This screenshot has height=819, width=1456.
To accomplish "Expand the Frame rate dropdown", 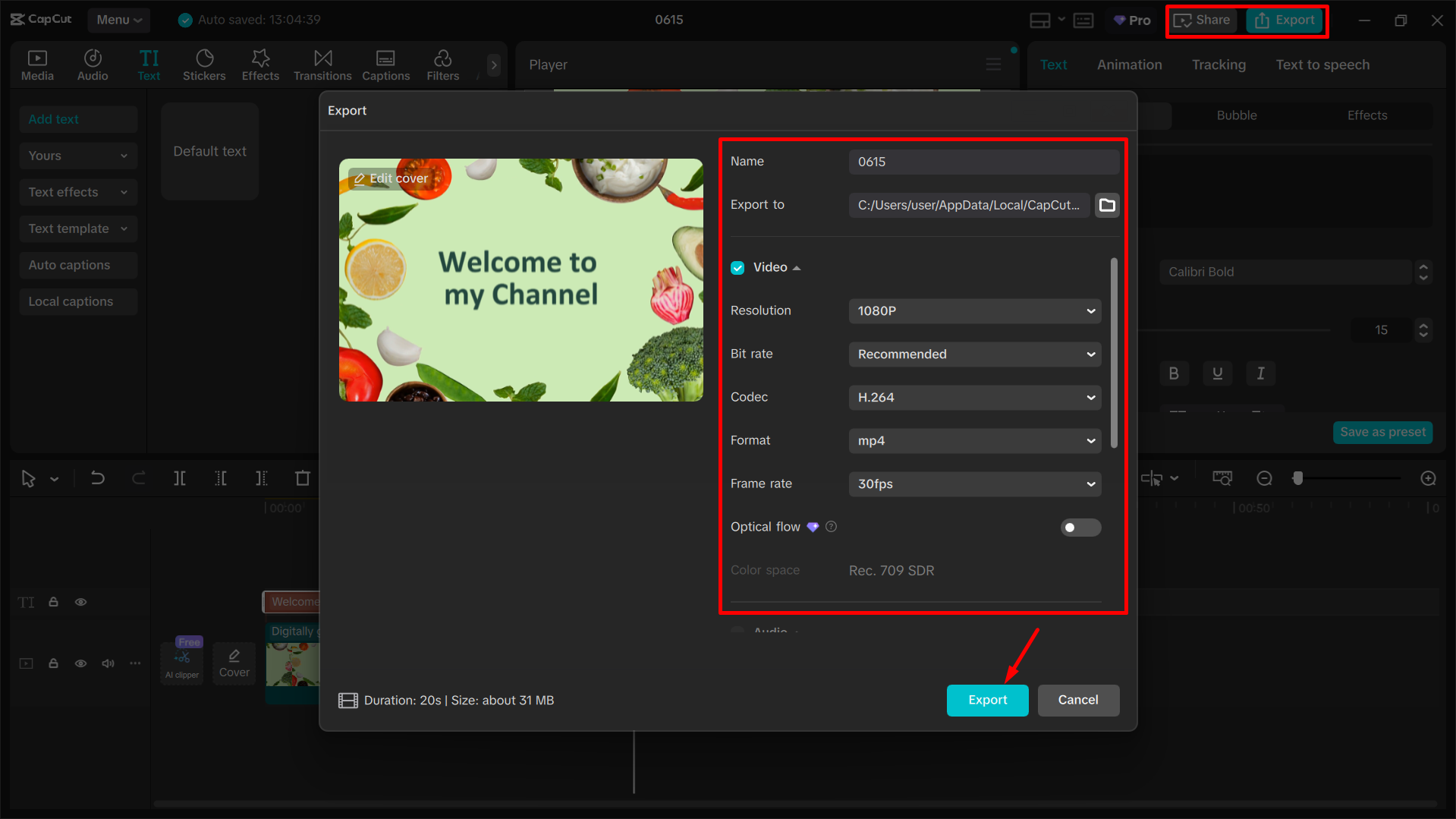I will [974, 484].
